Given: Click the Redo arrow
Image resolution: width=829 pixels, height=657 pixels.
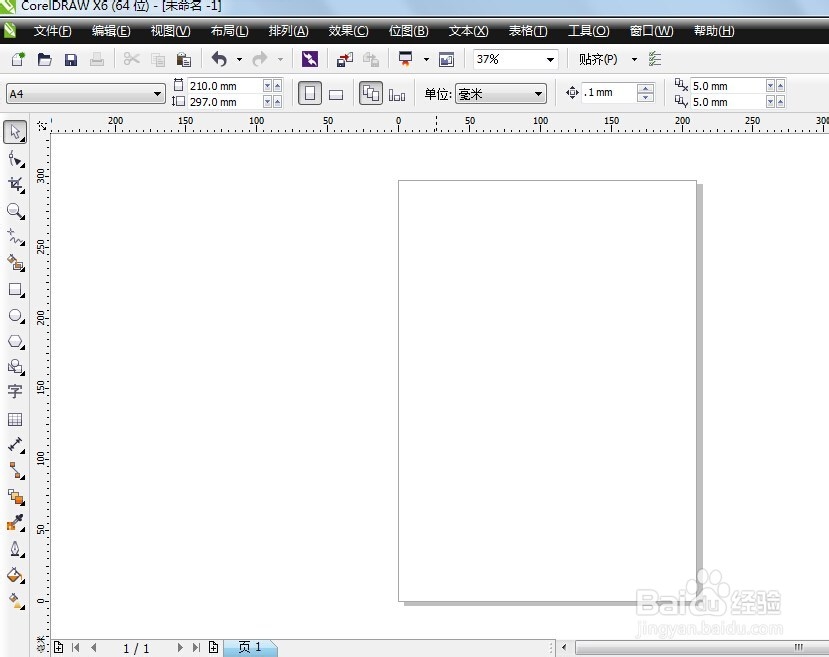Looking at the screenshot, I should pyautogui.click(x=260, y=59).
